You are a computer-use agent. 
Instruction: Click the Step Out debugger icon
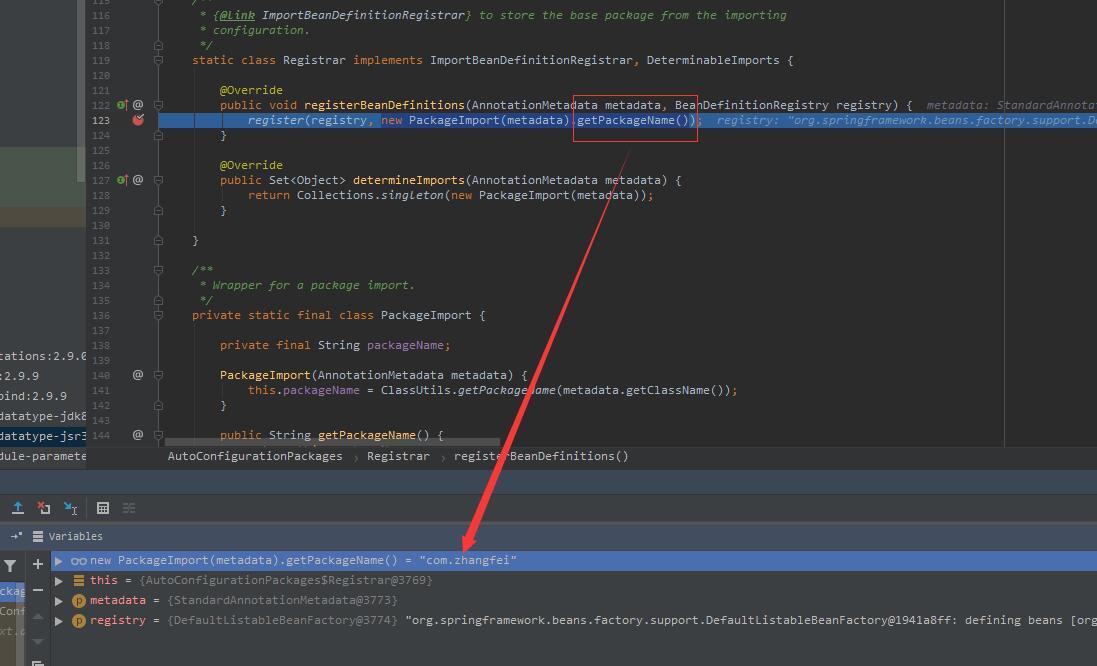[x=18, y=508]
